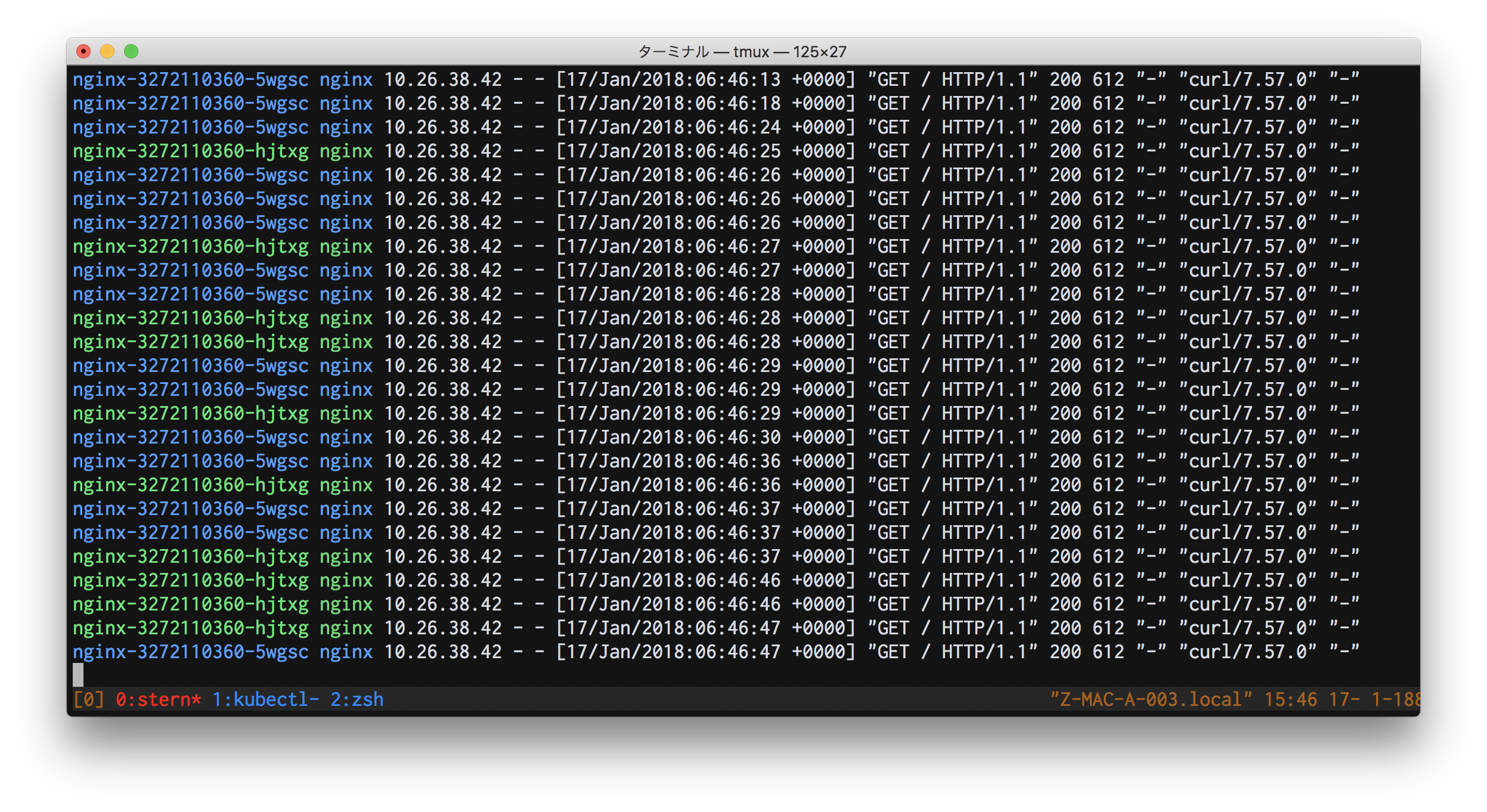
Task: Click the green hjtxg pod name at 06:46:25
Action: pos(191,151)
